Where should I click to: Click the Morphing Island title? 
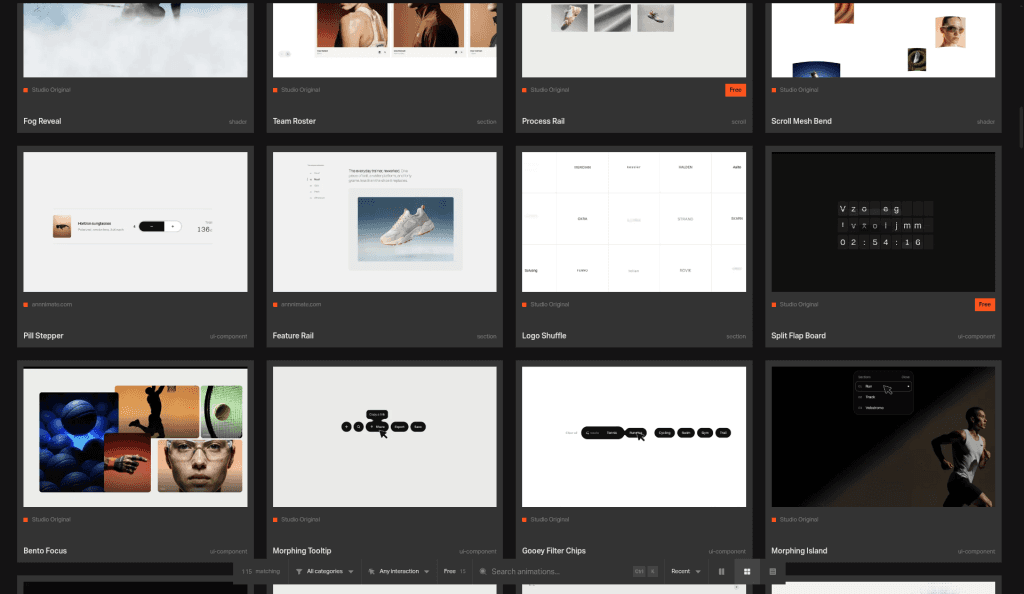(799, 551)
